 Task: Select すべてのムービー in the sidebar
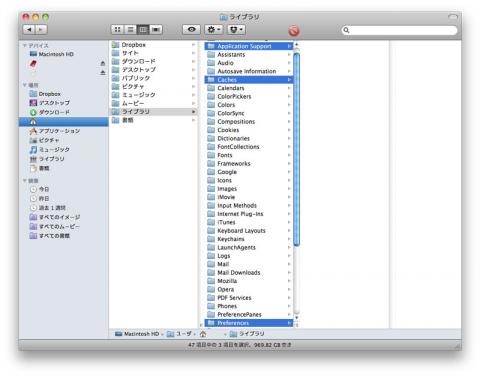point(55,227)
